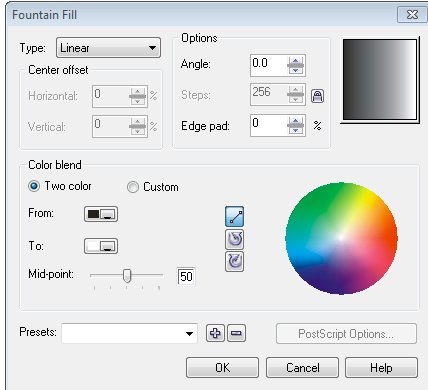Click the Steps value field showing 256
Screen dimensions: 428x390
(269, 95)
